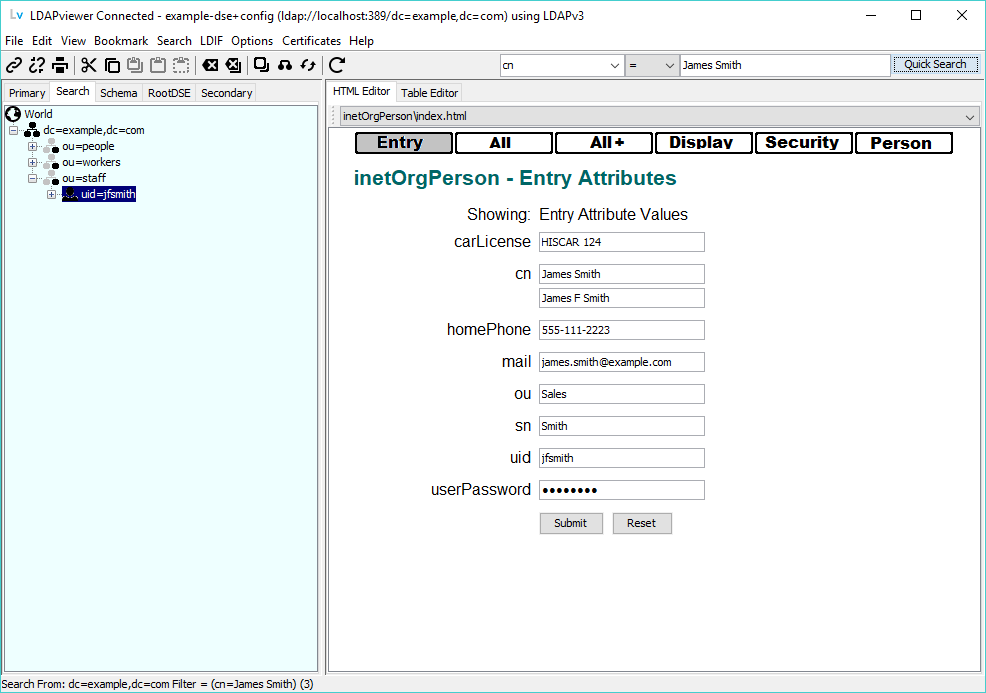Click the first delete (X arrow) toolbar icon
Viewport: 986px width, 693px height.
point(210,66)
